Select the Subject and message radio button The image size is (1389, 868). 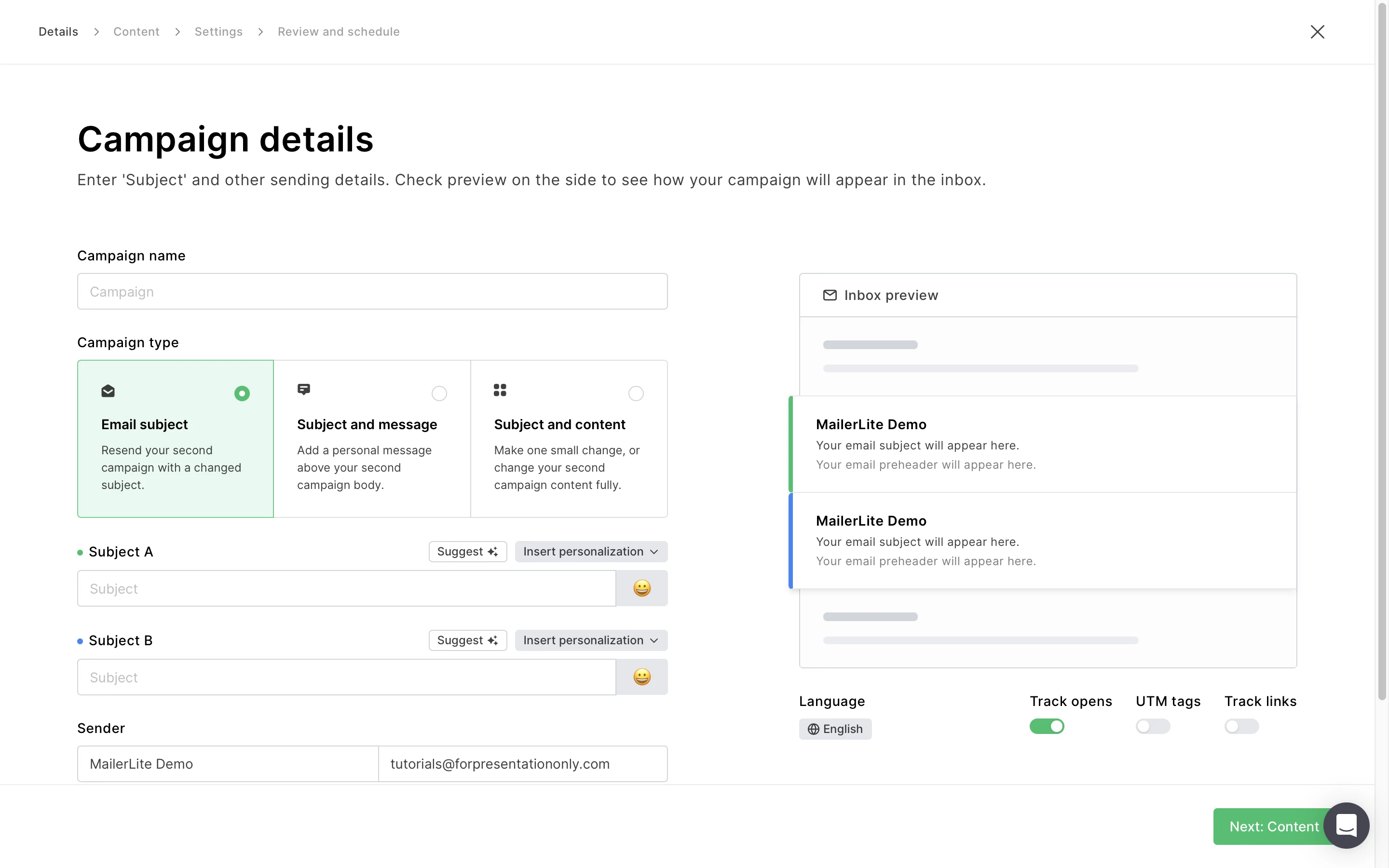click(439, 393)
